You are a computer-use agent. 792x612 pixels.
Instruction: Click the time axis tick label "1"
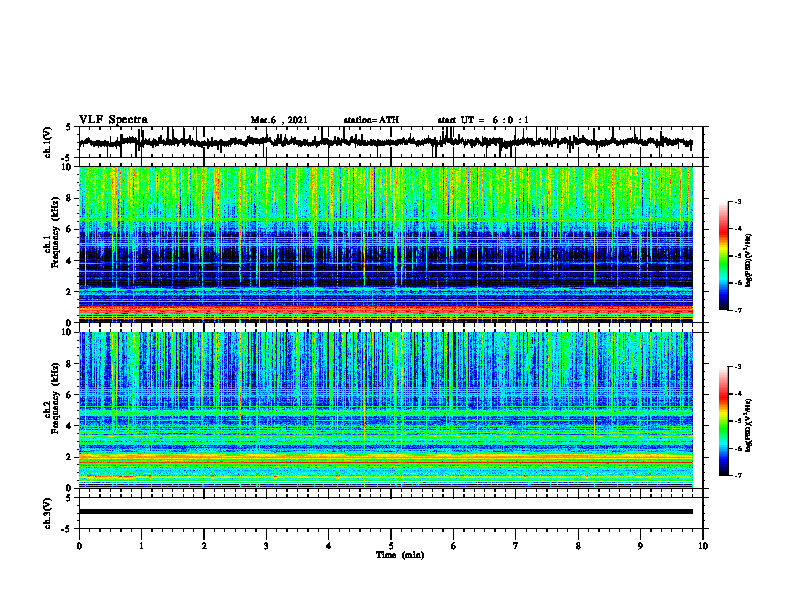click(141, 546)
